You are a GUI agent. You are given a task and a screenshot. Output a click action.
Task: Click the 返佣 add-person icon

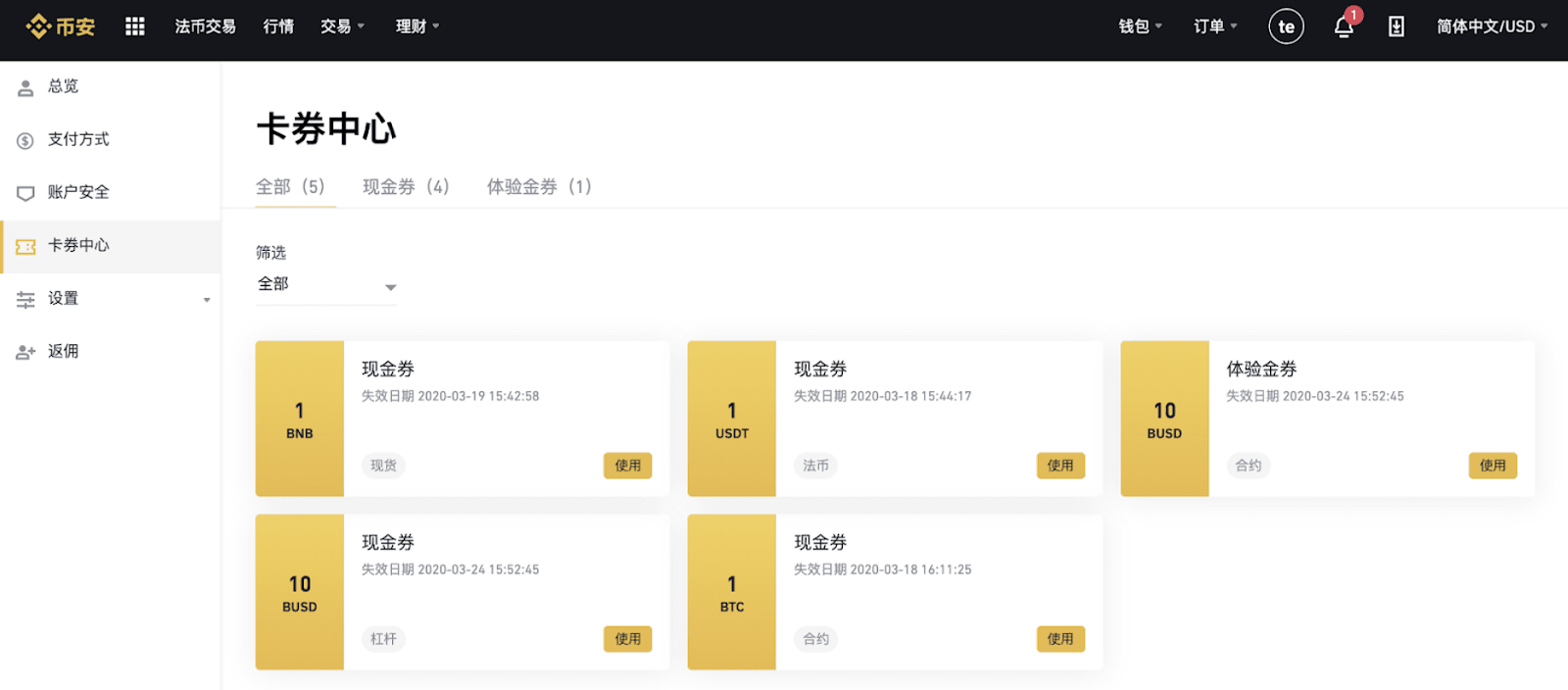[25, 352]
